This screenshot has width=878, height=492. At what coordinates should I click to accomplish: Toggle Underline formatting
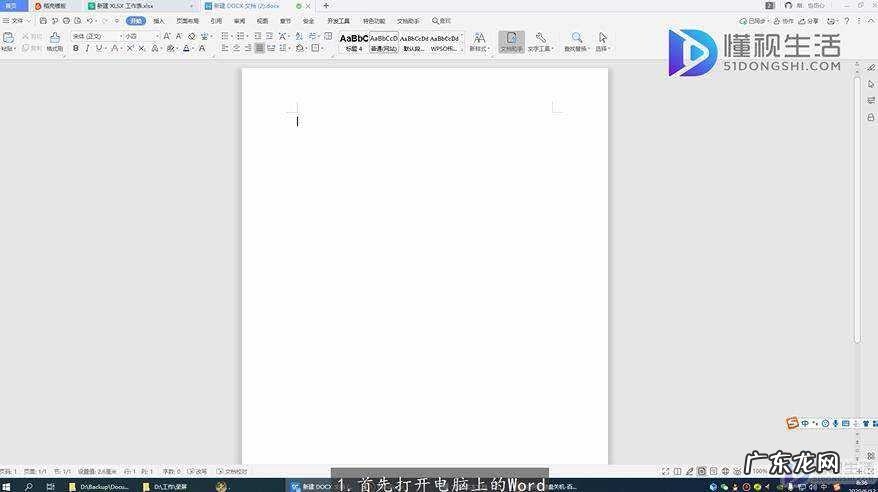(x=99, y=49)
